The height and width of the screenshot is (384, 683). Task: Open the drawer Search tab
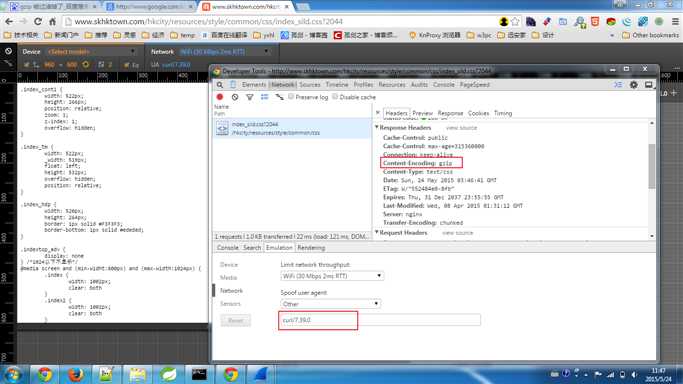[252, 248]
